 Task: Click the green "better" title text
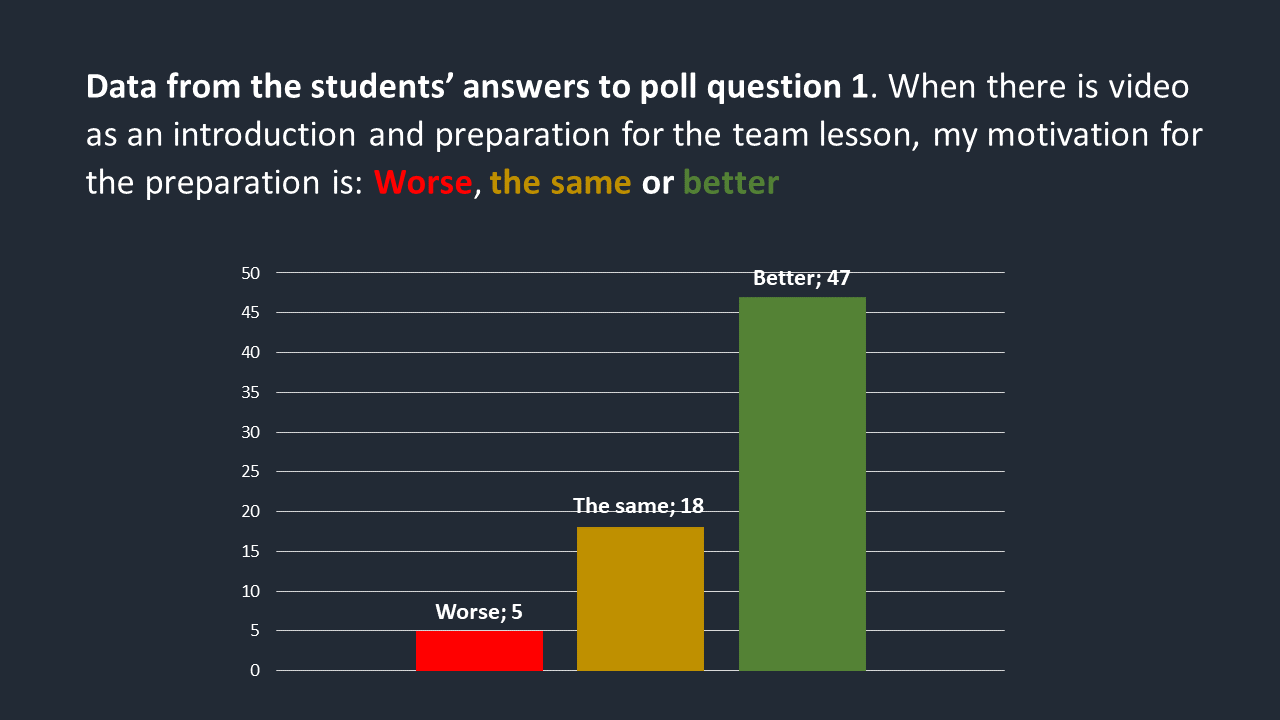point(730,182)
